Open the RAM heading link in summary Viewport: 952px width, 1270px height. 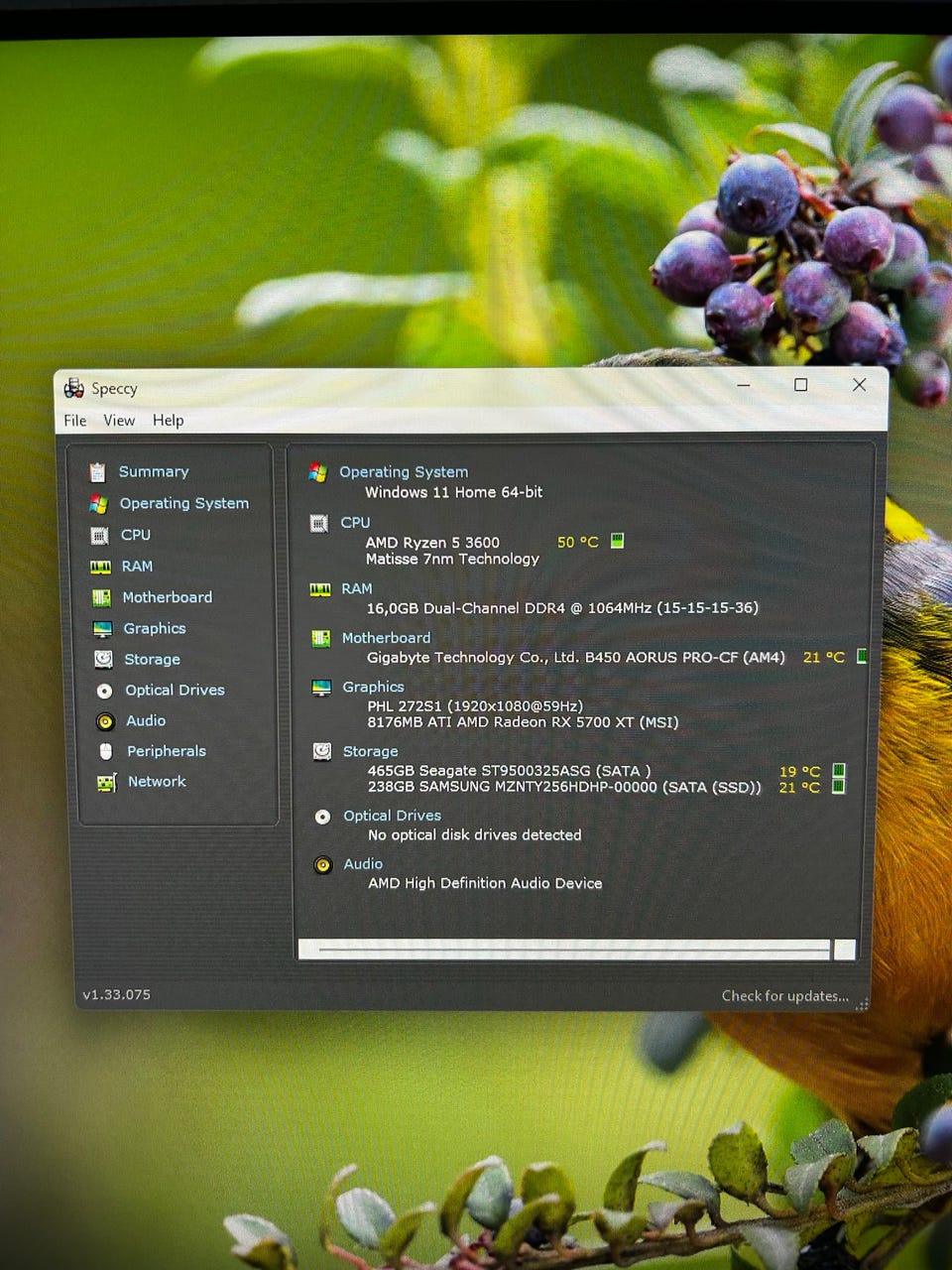pos(357,589)
